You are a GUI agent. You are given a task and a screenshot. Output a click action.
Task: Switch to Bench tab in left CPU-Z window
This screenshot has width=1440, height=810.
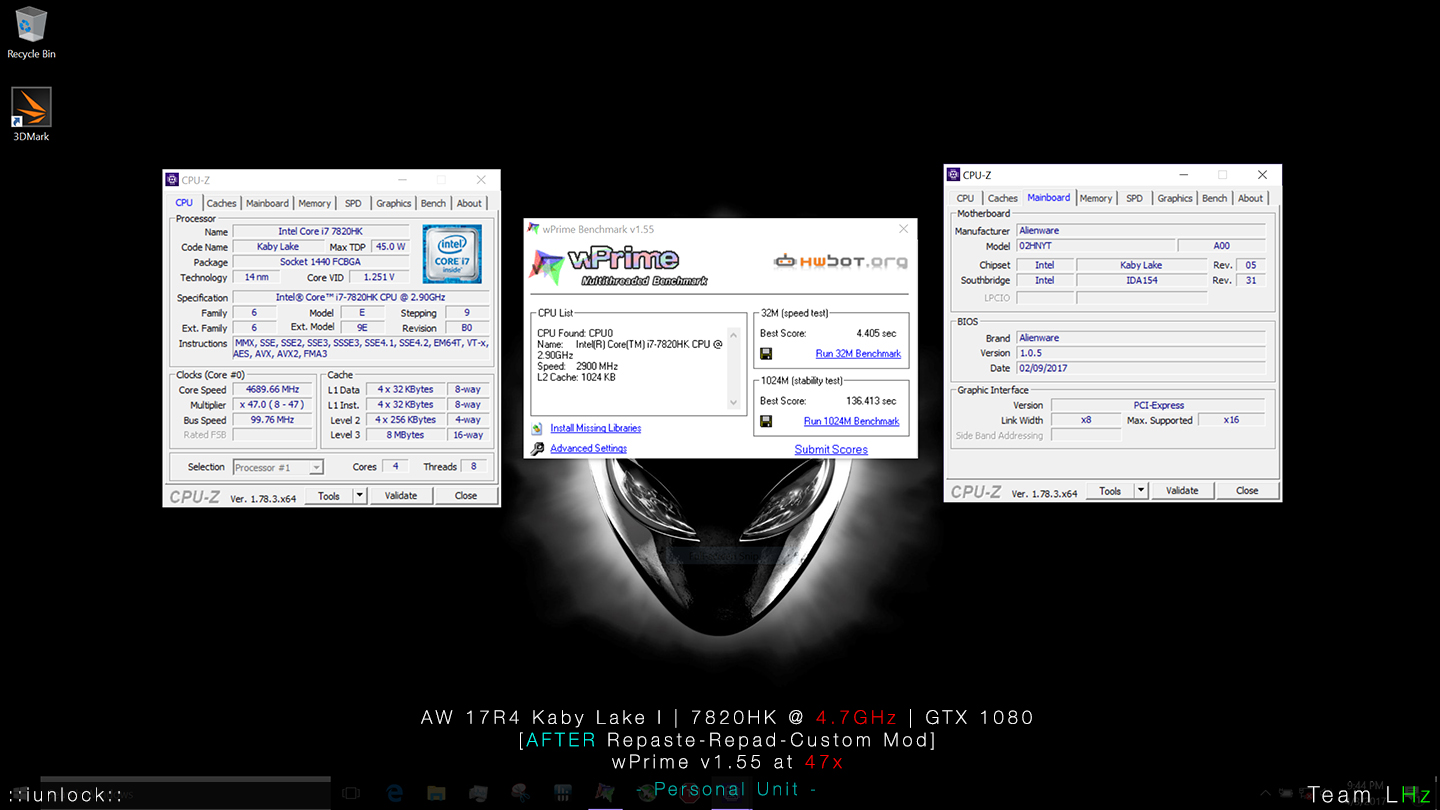(433, 203)
